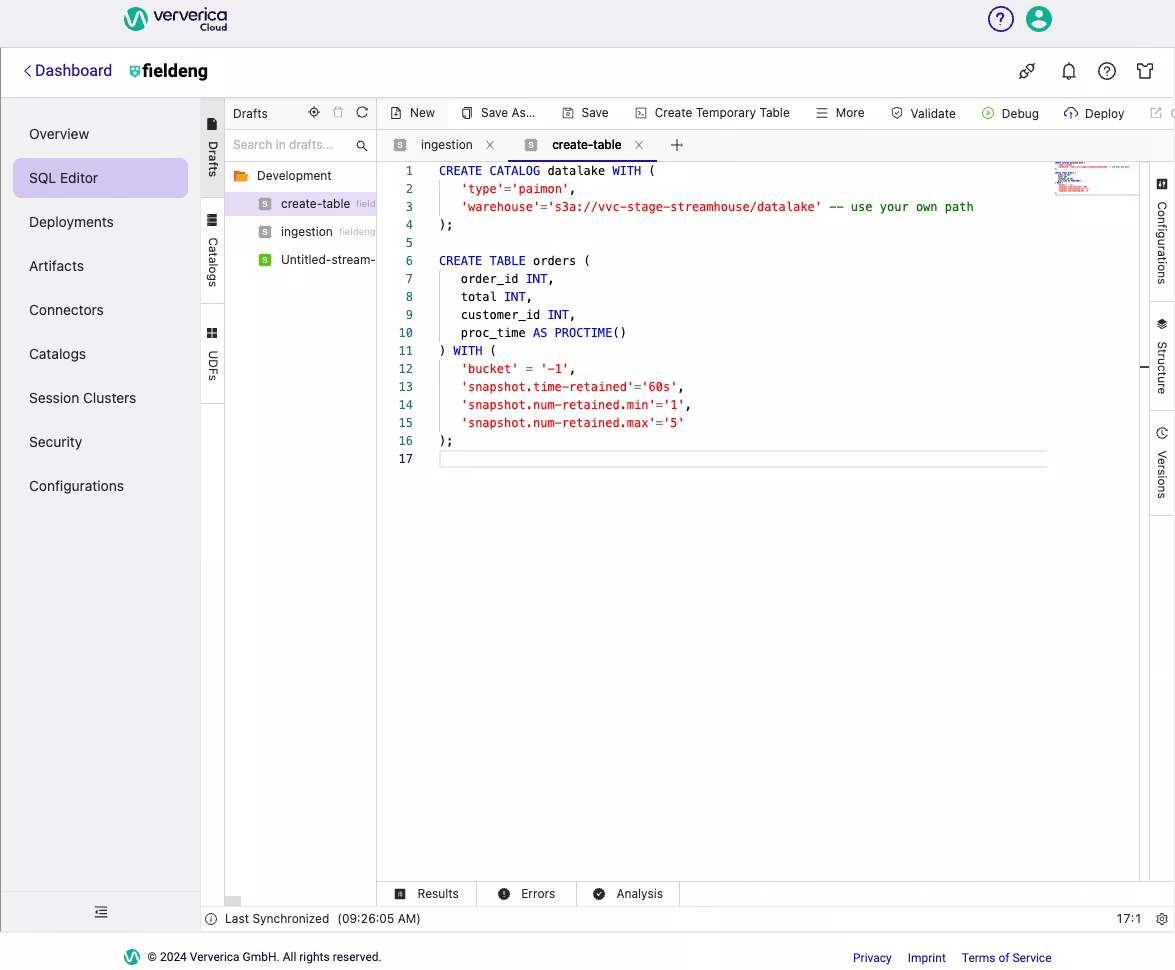
Task: Switch to the create-table editor tab
Action: (x=586, y=145)
